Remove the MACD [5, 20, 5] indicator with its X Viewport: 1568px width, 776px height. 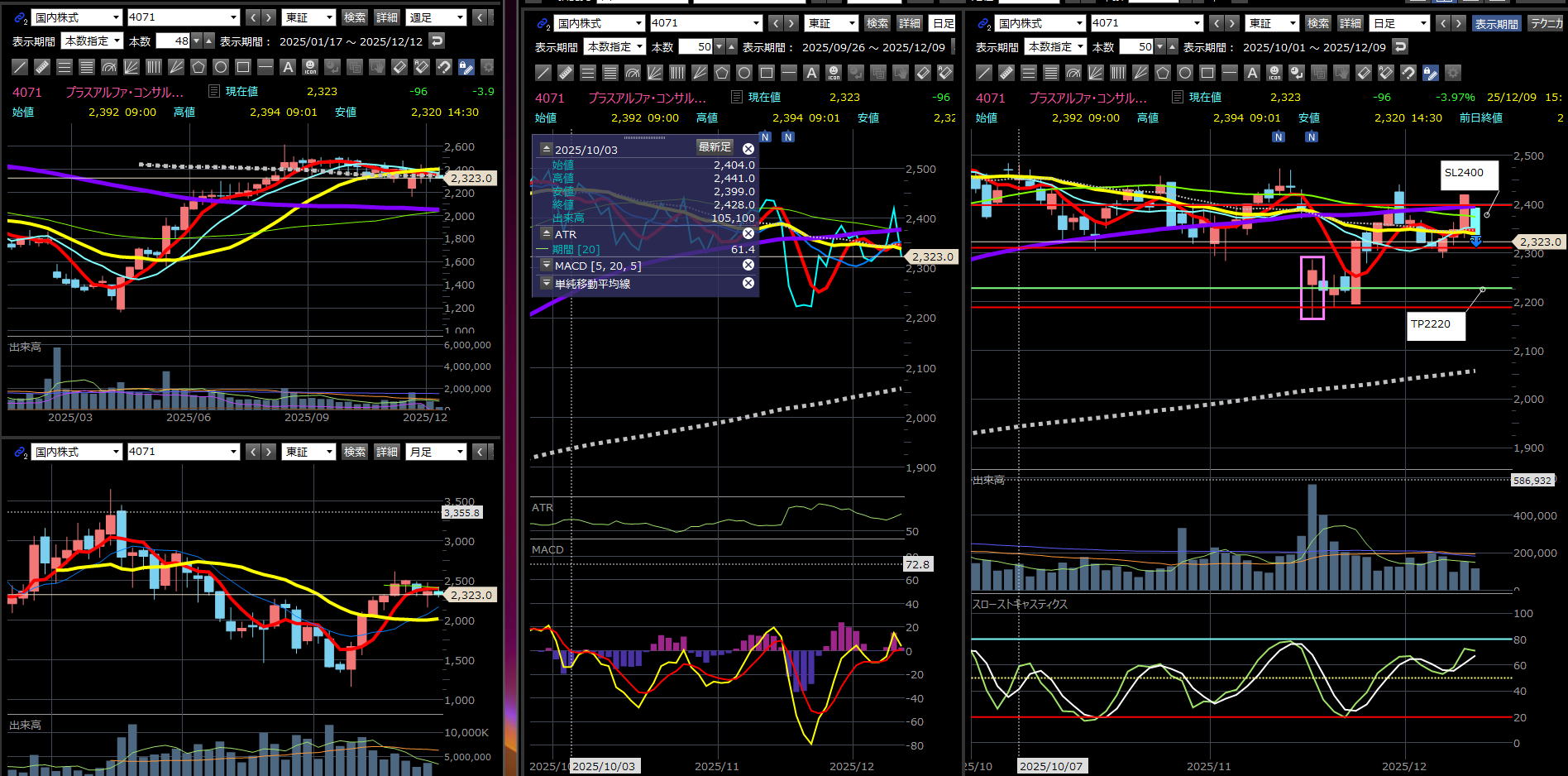pyautogui.click(x=748, y=265)
